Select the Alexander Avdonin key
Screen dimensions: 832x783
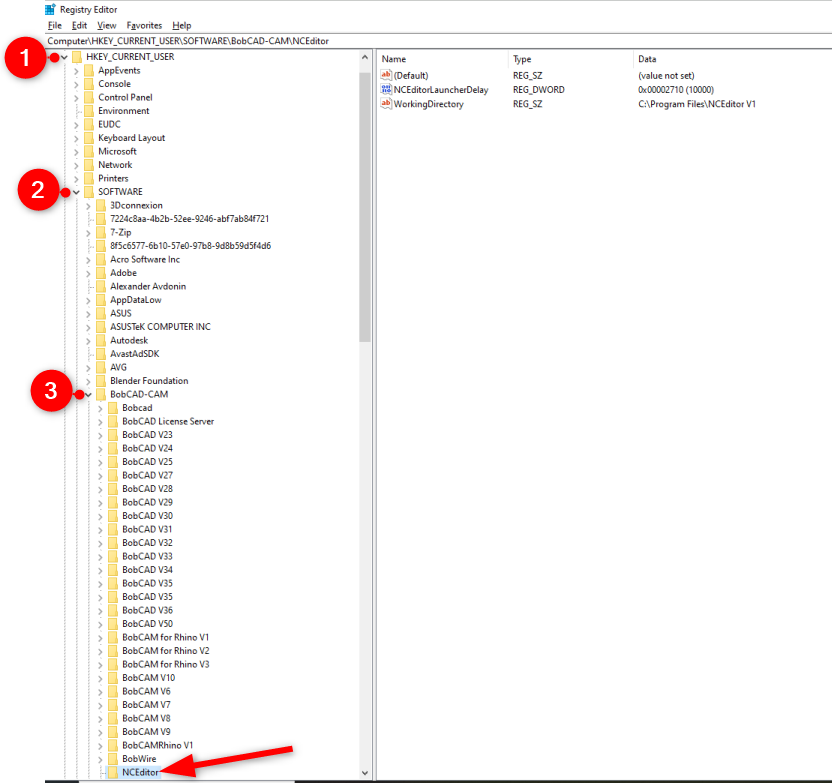[148, 286]
